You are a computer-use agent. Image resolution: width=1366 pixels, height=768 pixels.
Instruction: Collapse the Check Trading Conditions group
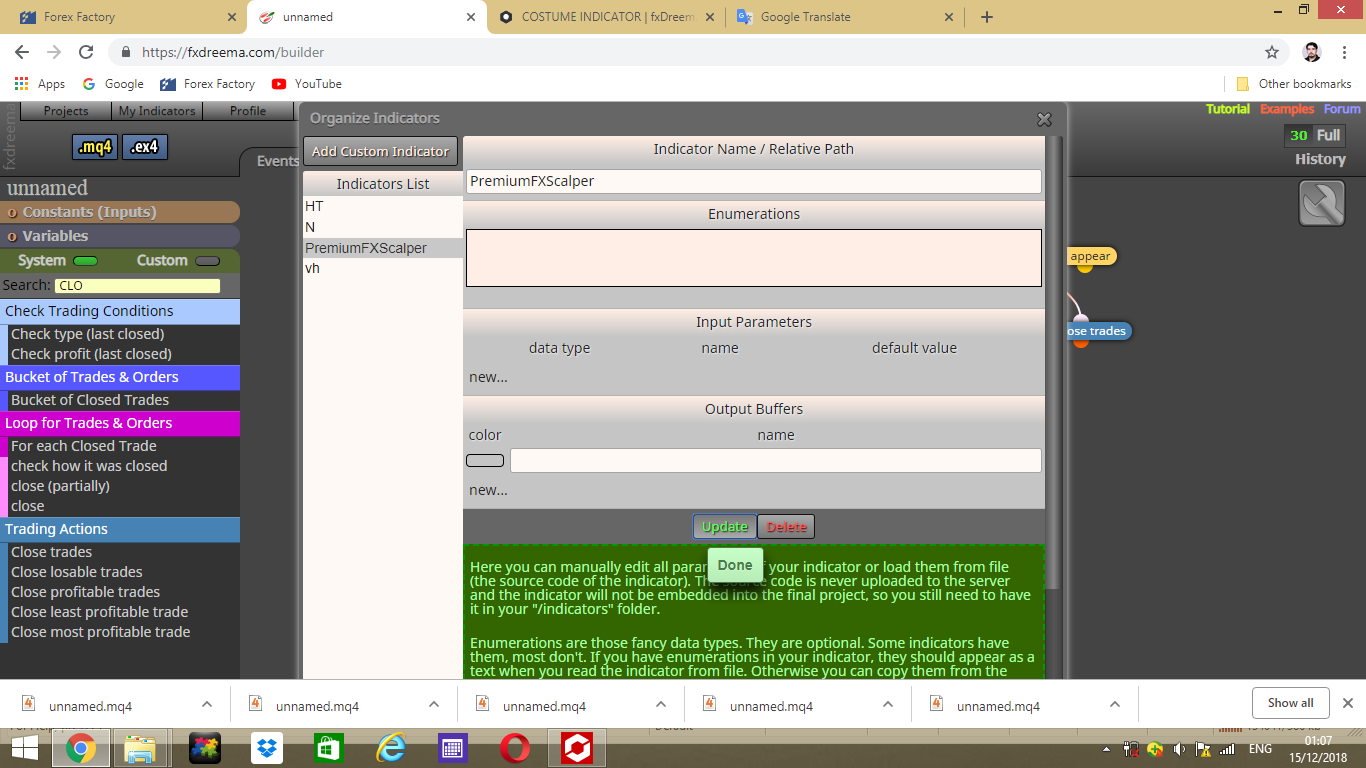pos(120,311)
